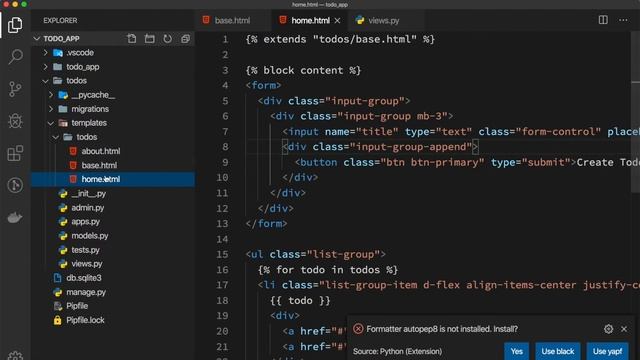640x360 pixels.
Task: Open Pipfile.lock file
Action: pos(85,320)
